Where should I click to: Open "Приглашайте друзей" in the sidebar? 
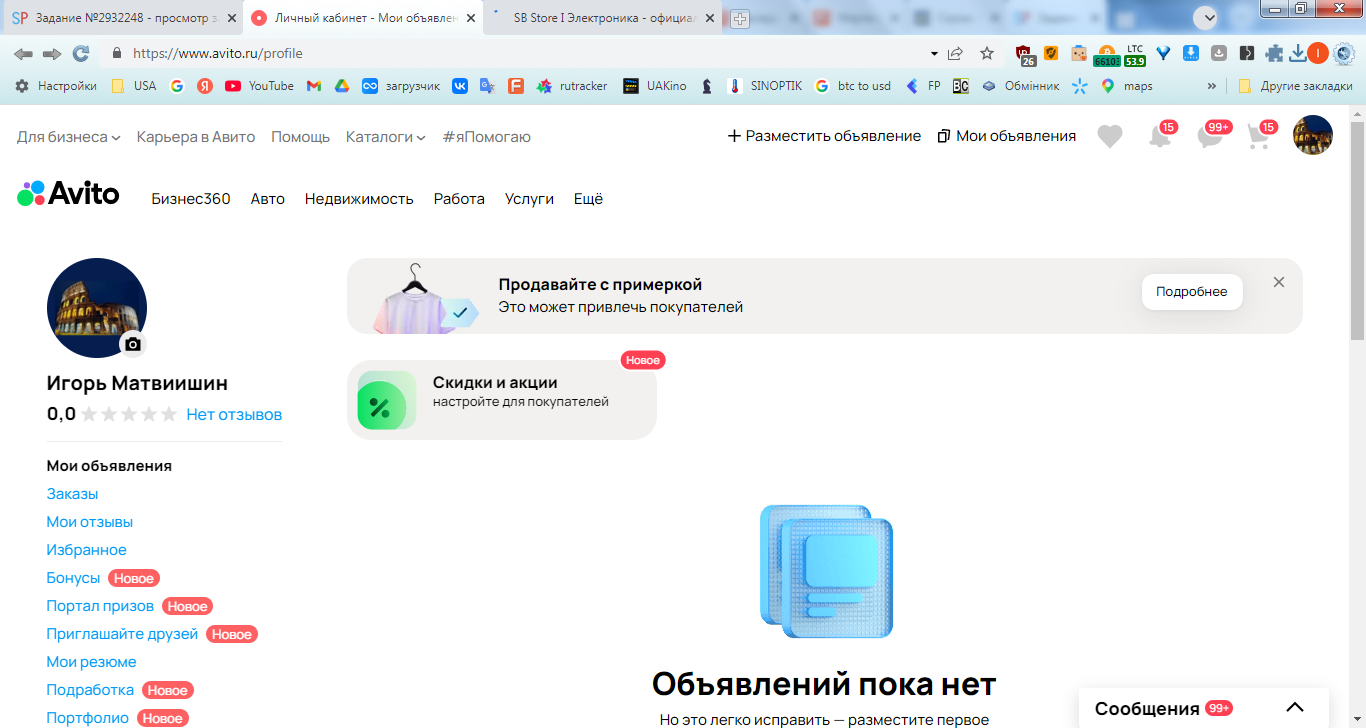point(122,634)
